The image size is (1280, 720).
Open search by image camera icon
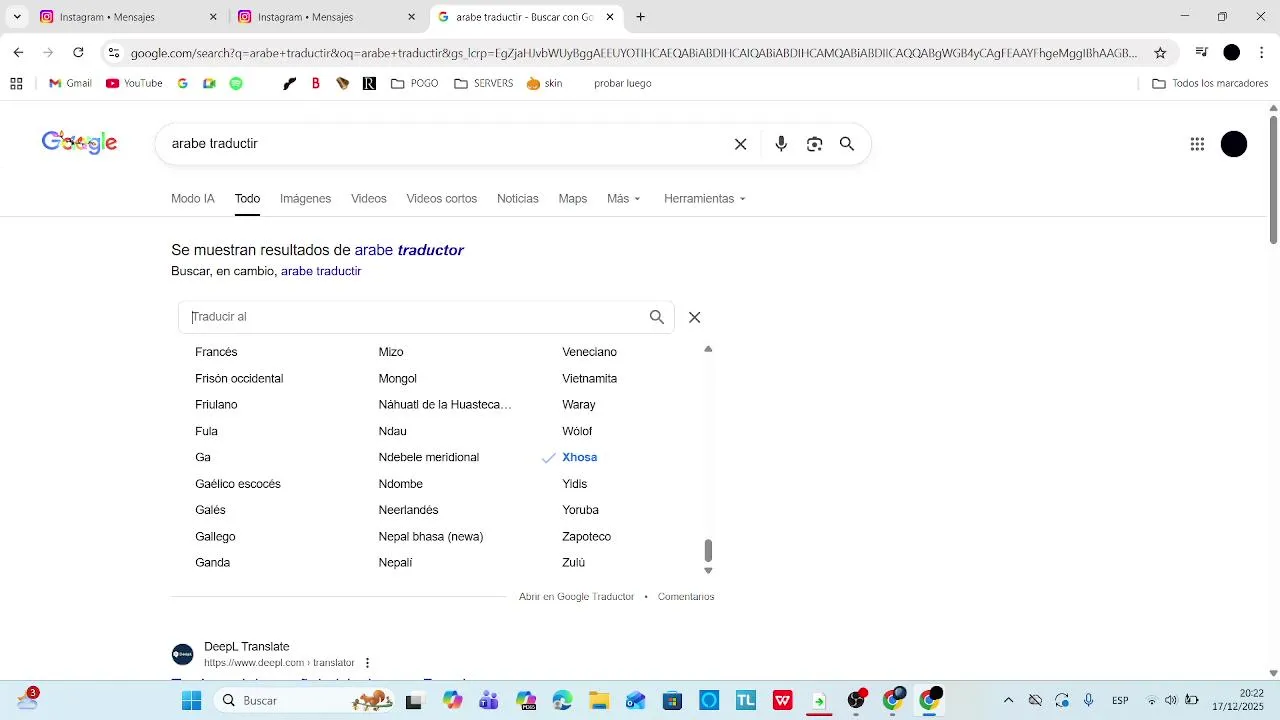click(x=814, y=144)
